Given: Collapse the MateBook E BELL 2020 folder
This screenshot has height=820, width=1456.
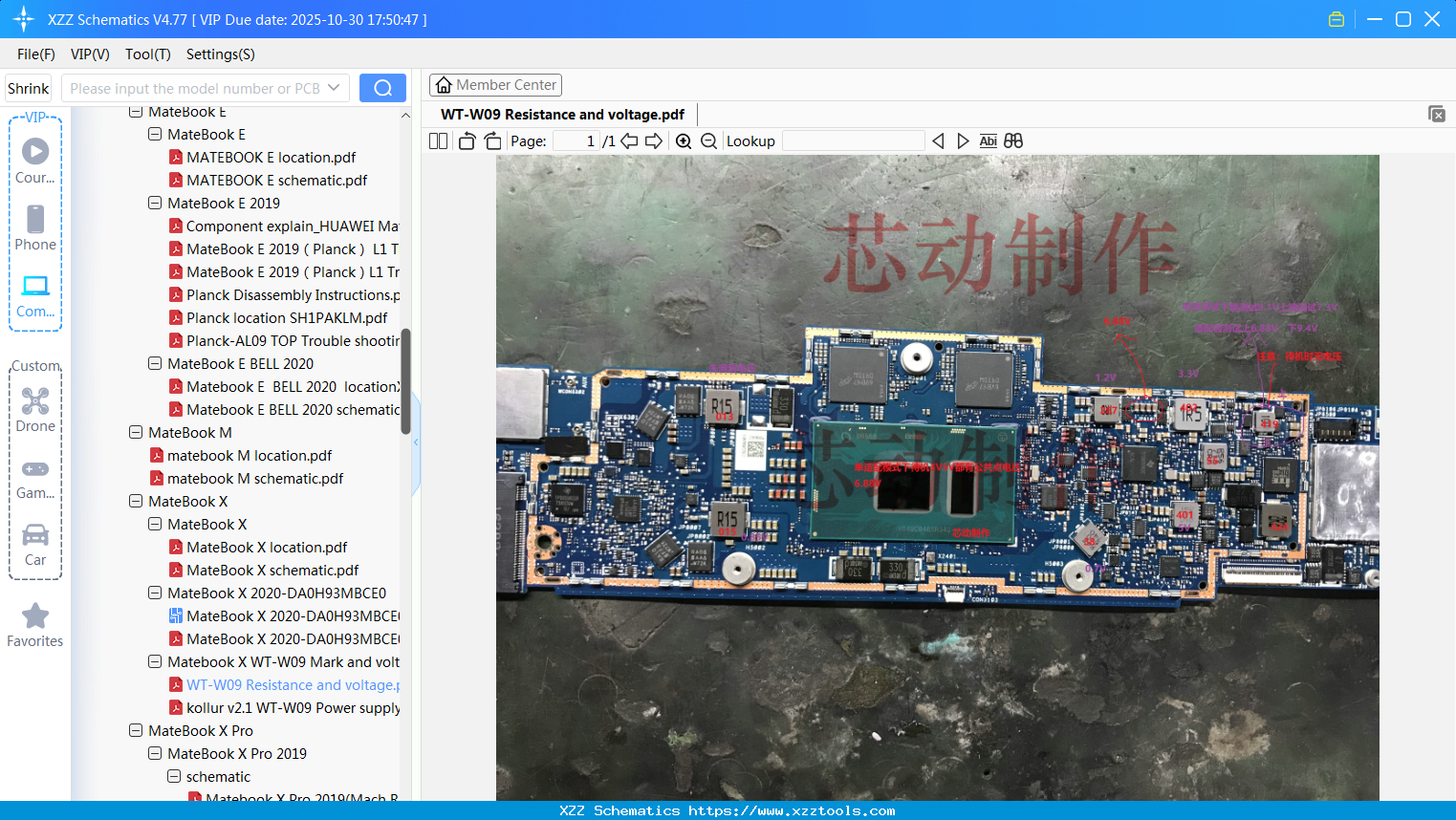Looking at the screenshot, I should point(155,364).
